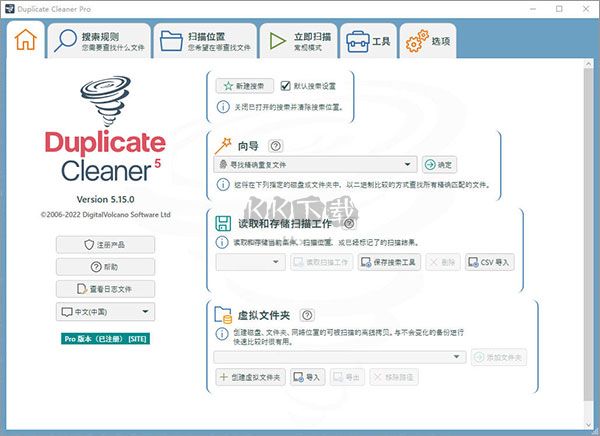Open the 扫描位置 tab

pos(205,41)
